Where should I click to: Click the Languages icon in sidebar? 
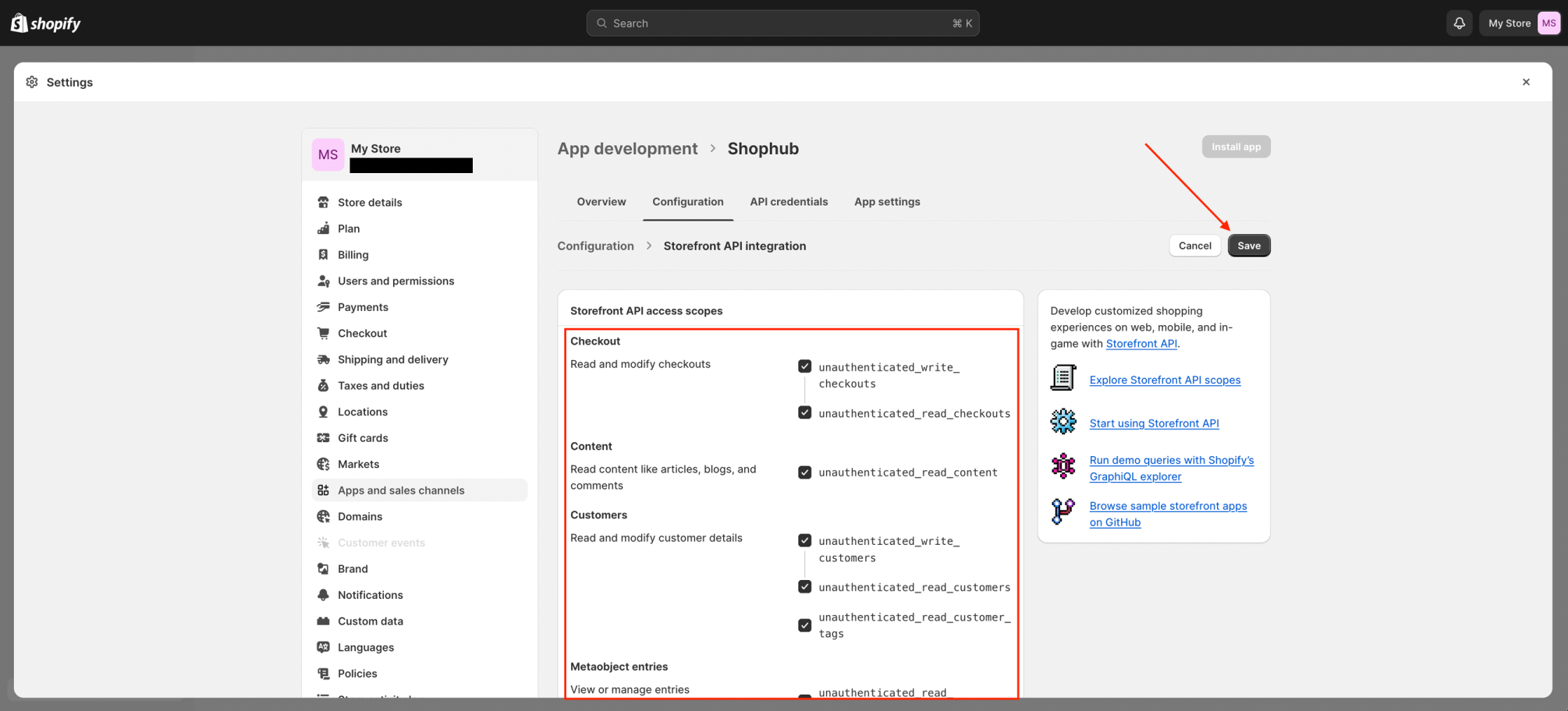(324, 647)
